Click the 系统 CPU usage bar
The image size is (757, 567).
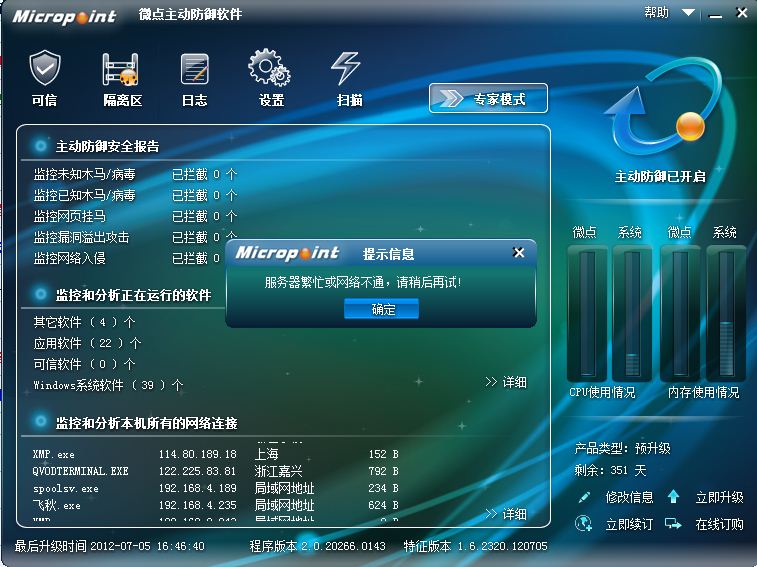632,313
